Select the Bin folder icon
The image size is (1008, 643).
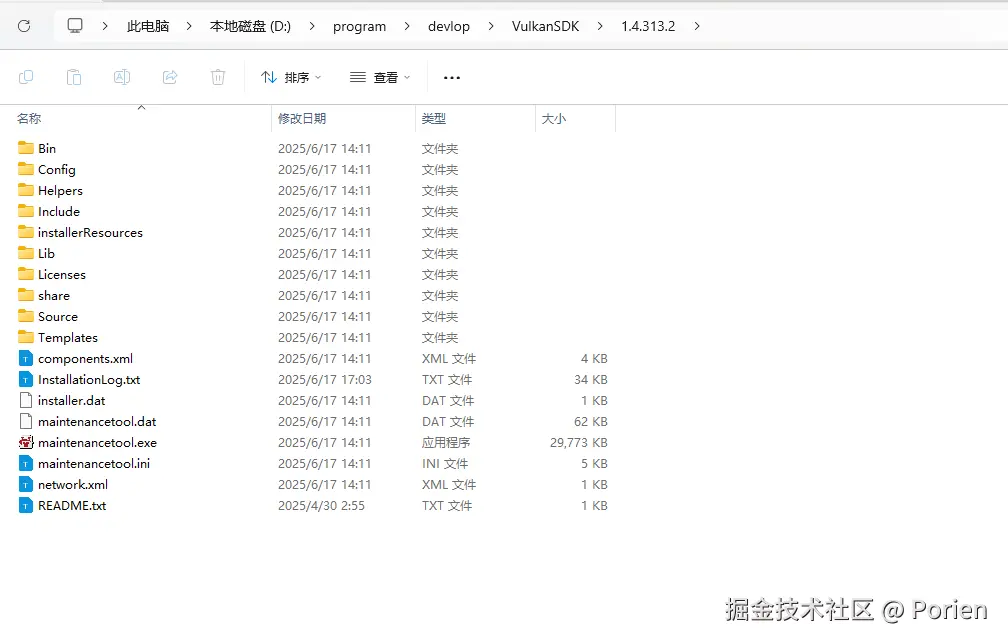(x=26, y=148)
